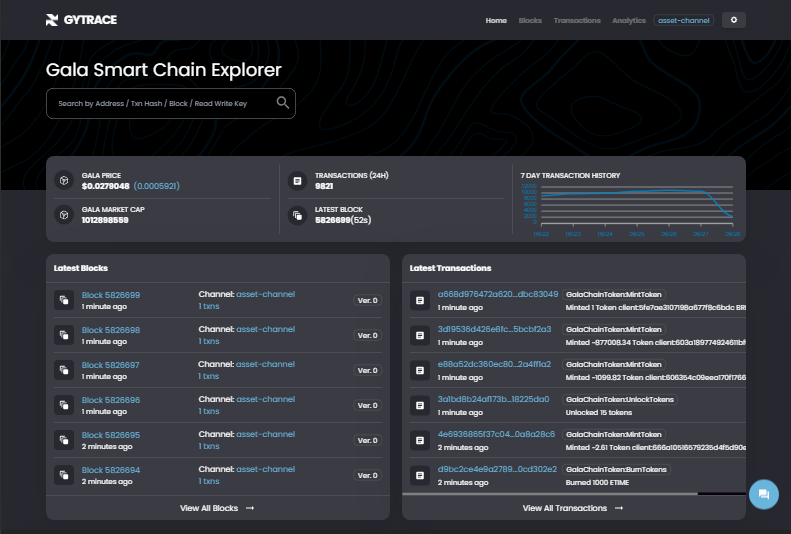Screen dimensions: 791x534
Task: Click the search magnifier icon
Action: [x=282, y=103]
